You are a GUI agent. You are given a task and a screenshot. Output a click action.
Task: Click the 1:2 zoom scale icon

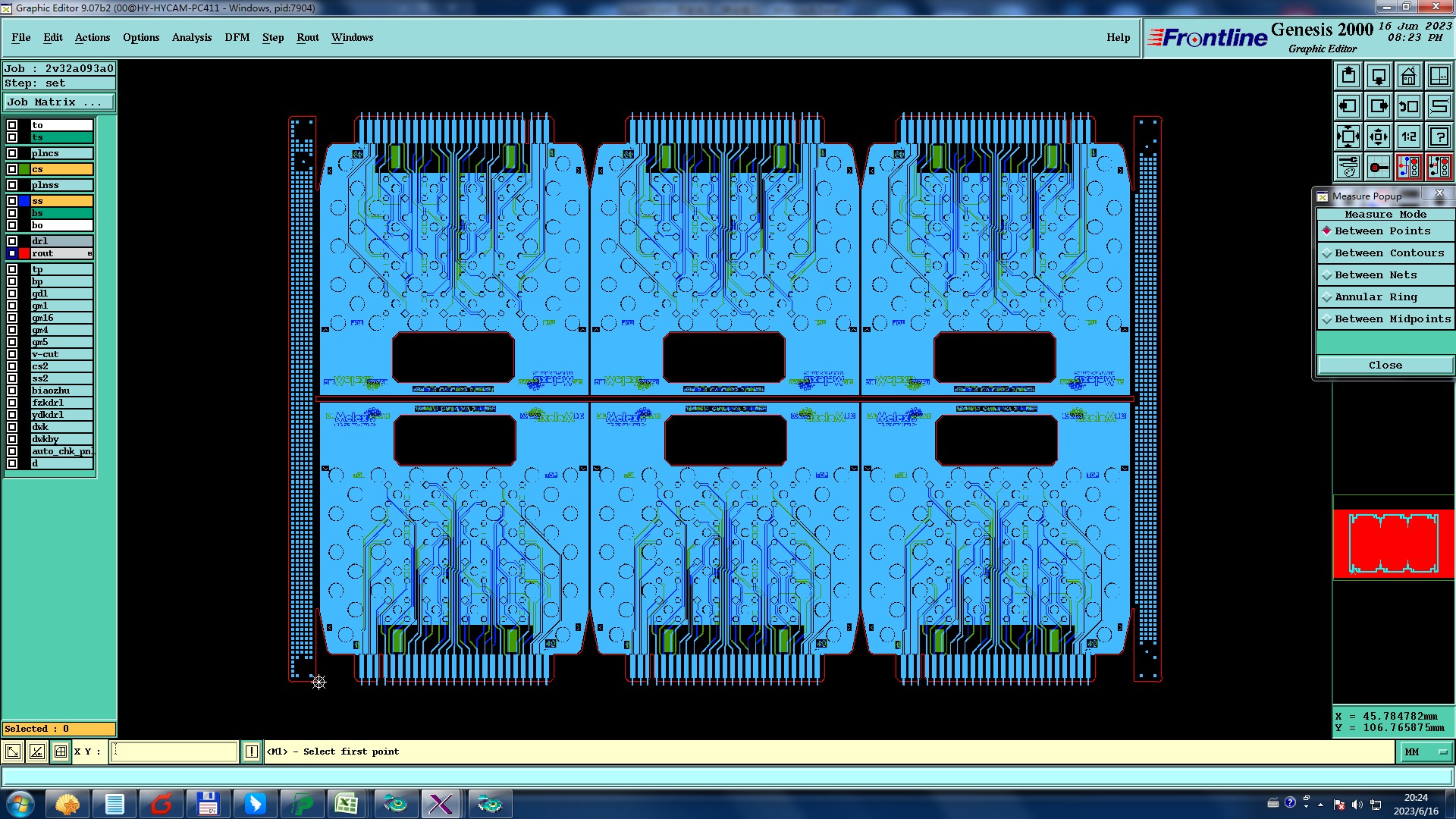click(1408, 136)
